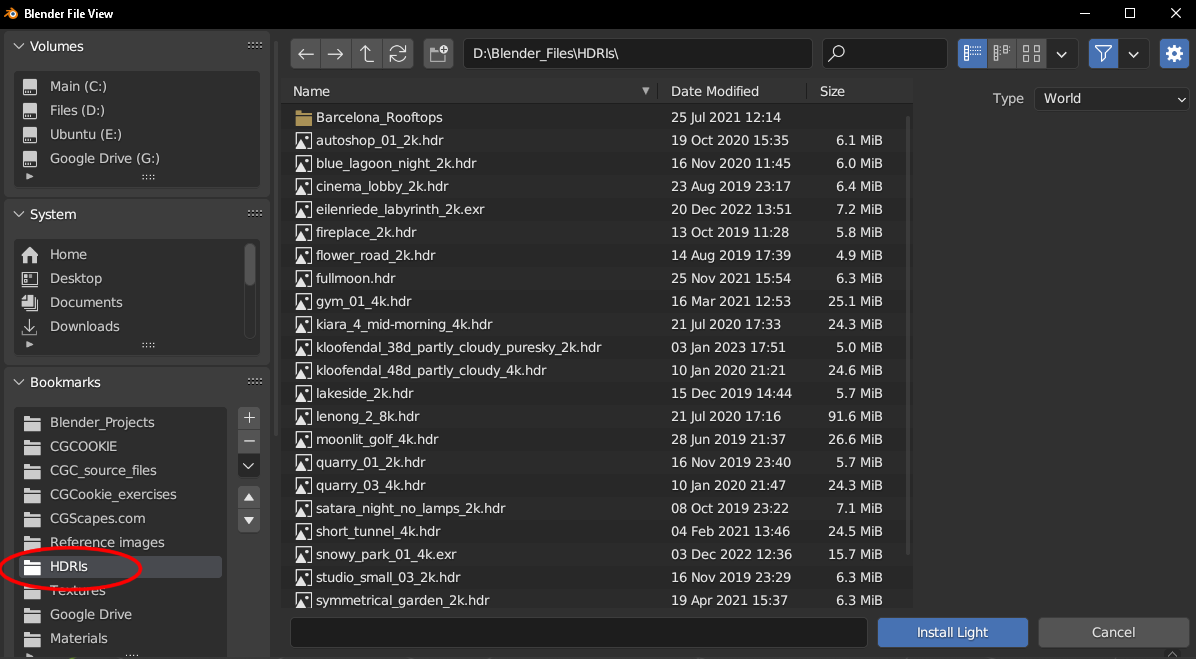Create a new directory

pyautogui.click(x=439, y=53)
